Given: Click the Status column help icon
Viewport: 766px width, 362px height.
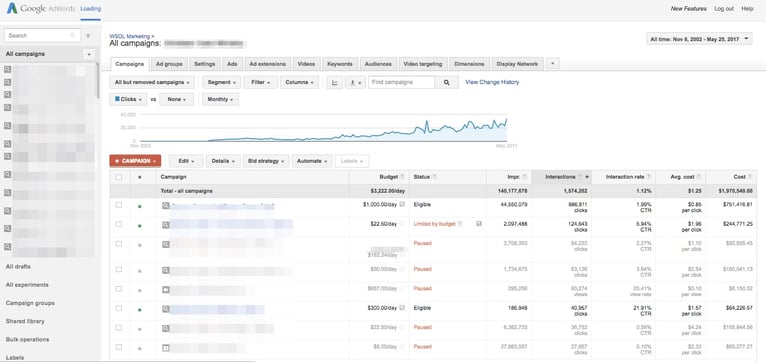Looking at the screenshot, I should (434, 177).
